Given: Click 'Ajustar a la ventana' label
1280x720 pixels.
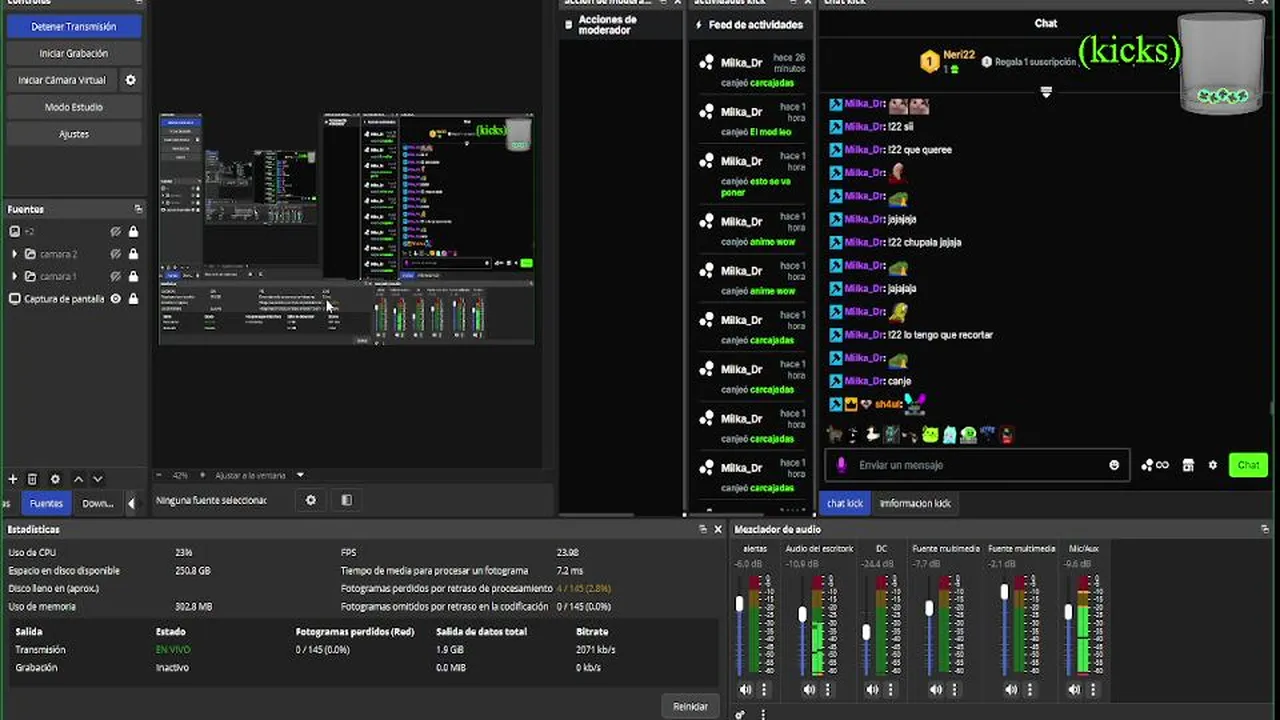Looking at the screenshot, I should click(x=250, y=475).
